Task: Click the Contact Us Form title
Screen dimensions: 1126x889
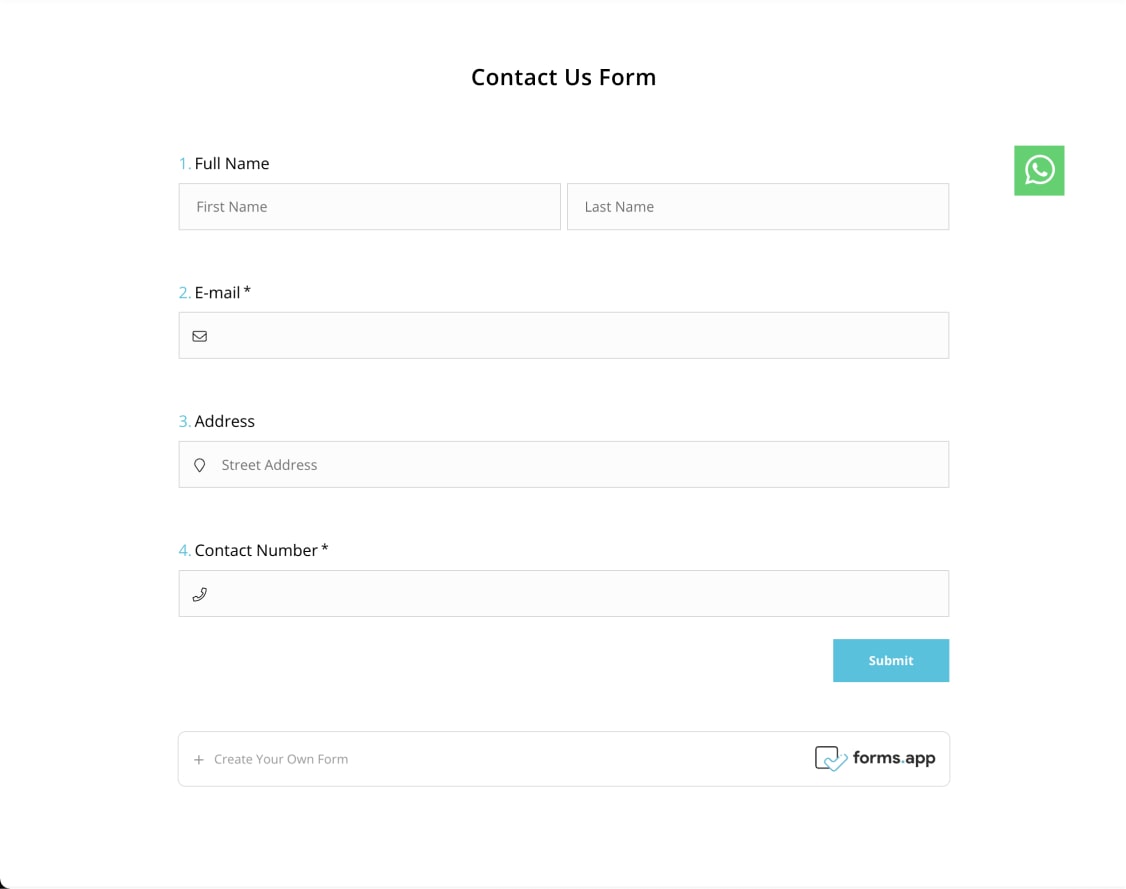Action: (563, 77)
